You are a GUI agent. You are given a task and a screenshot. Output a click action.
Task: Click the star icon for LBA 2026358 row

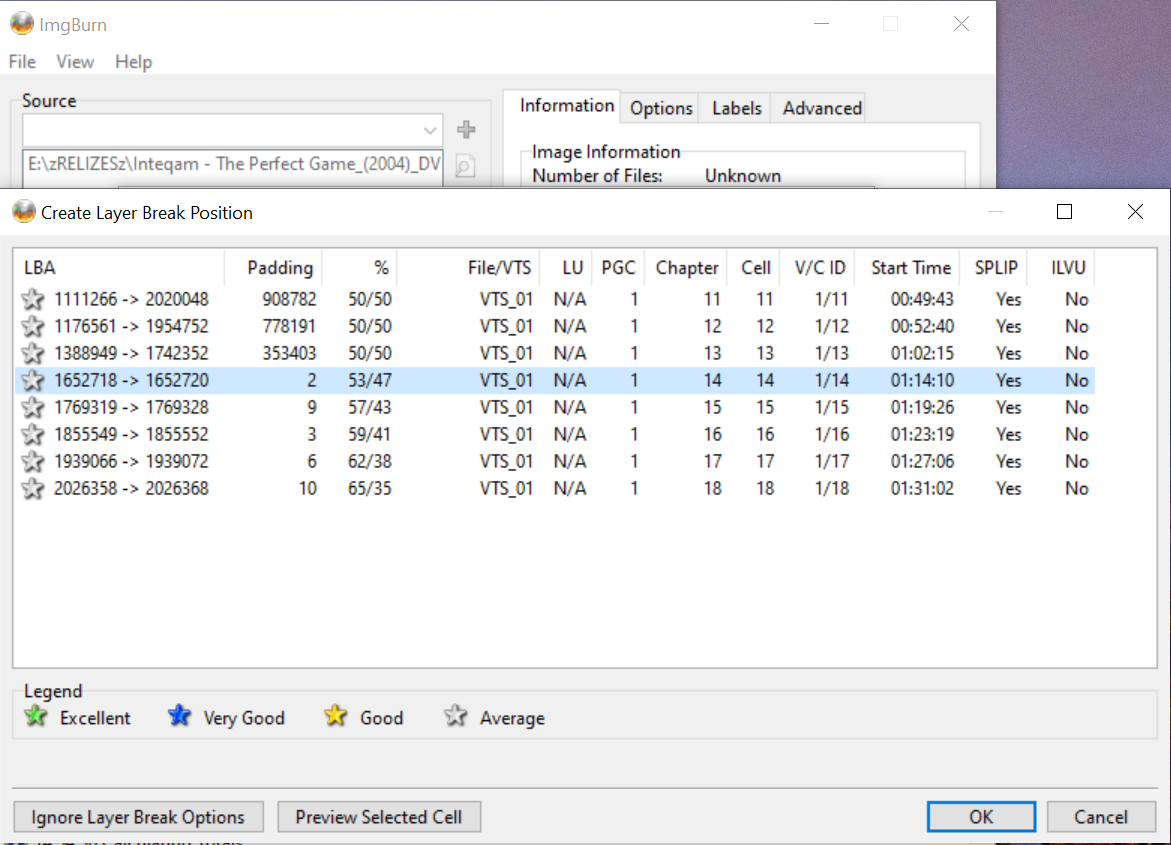coord(33,488)
